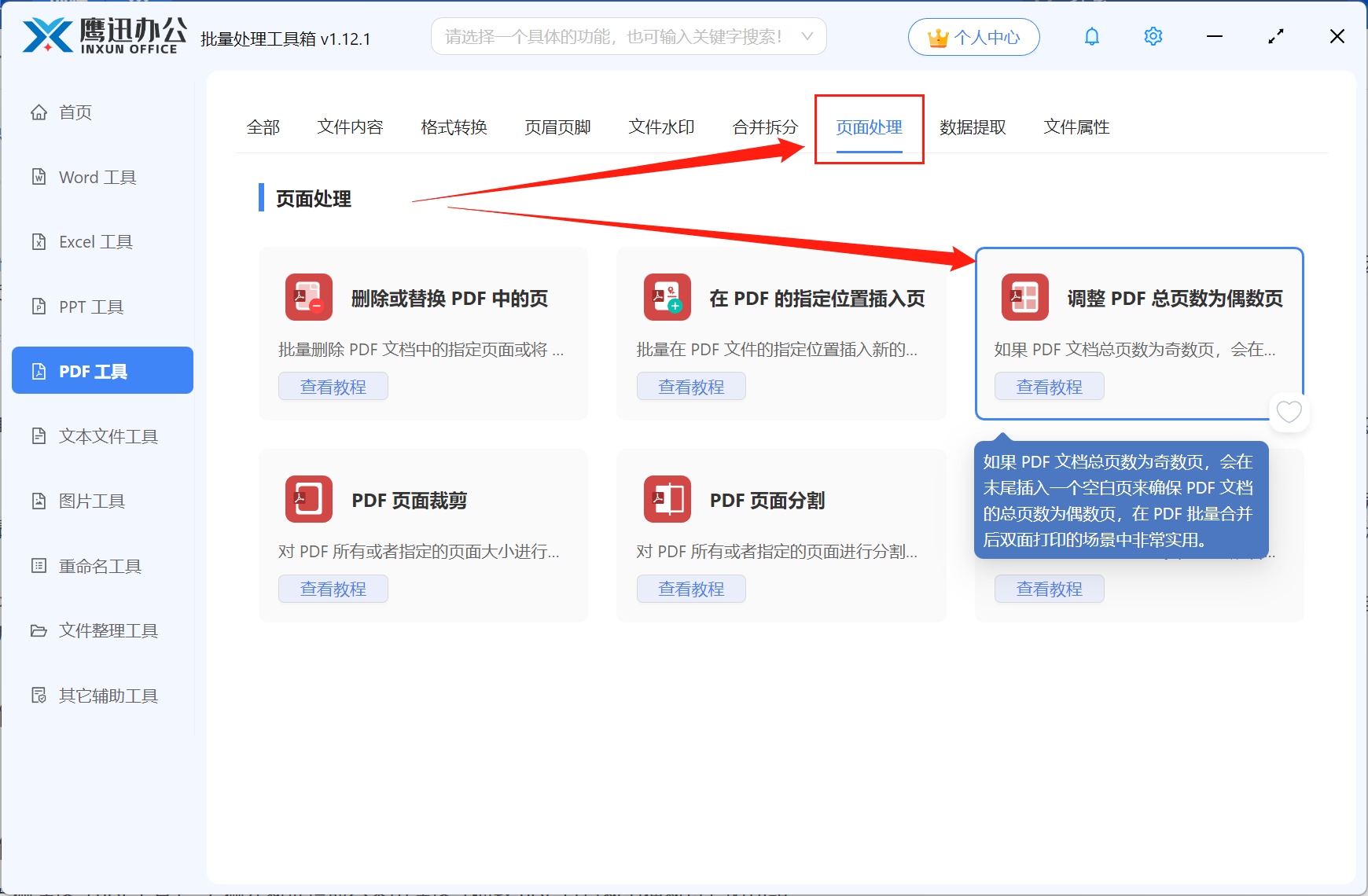Switch to the 文件属性 tab

(x=1076, y=127)
